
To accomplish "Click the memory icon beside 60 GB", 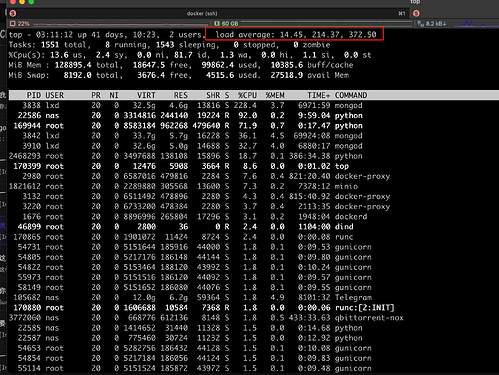I will click(217, 24).
